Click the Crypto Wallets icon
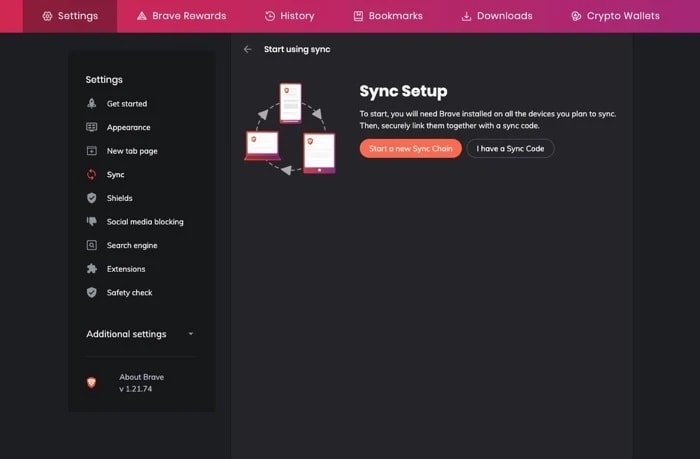Viewport: 700px width, 459px height. pos(576,16)
